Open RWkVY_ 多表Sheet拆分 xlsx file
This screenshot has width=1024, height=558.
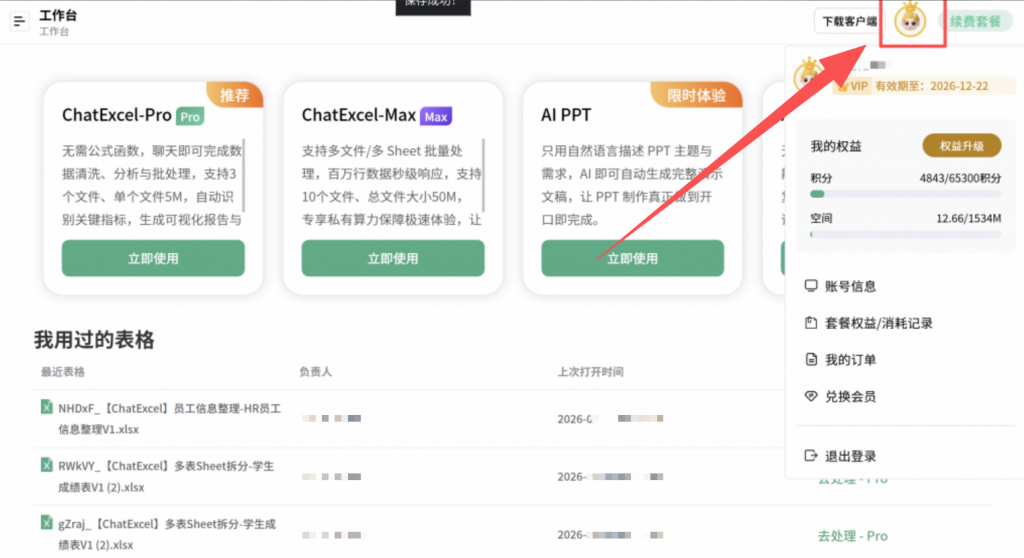tap(166, 476)
